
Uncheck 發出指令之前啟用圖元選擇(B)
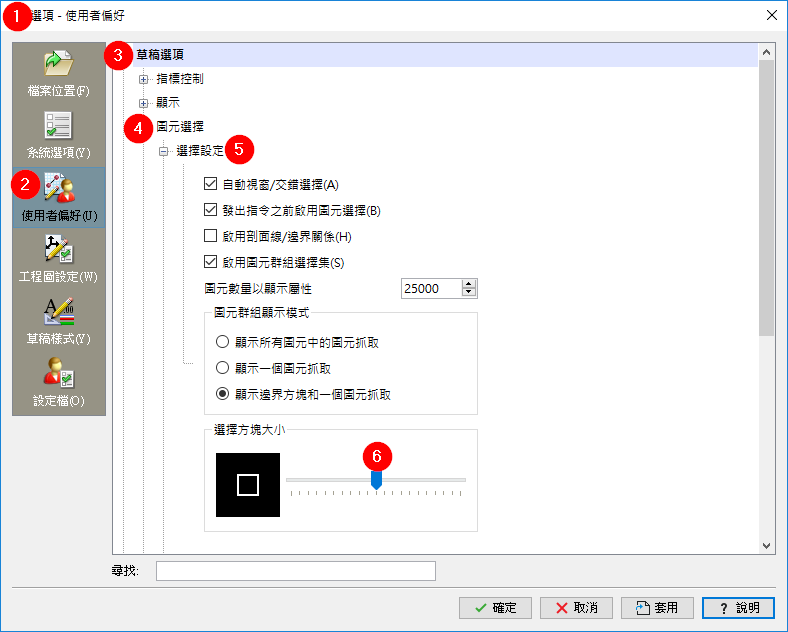click(210, 210)
